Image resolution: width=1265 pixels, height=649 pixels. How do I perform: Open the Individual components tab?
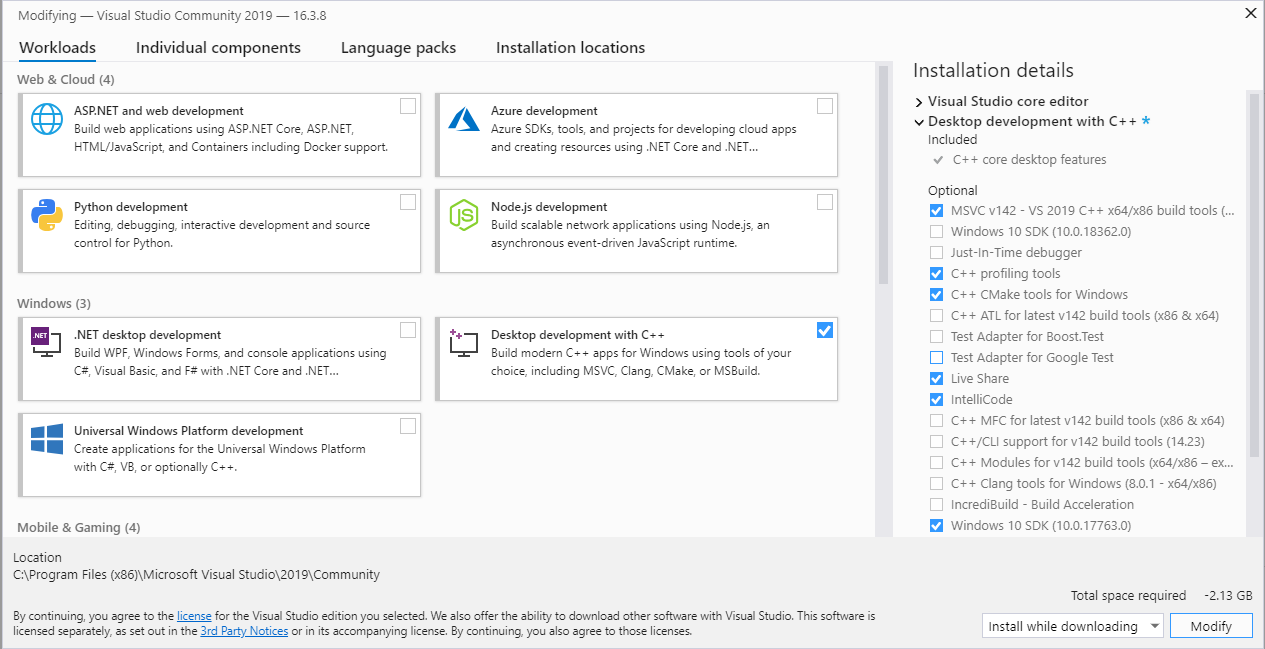click(x=218, y=48)
